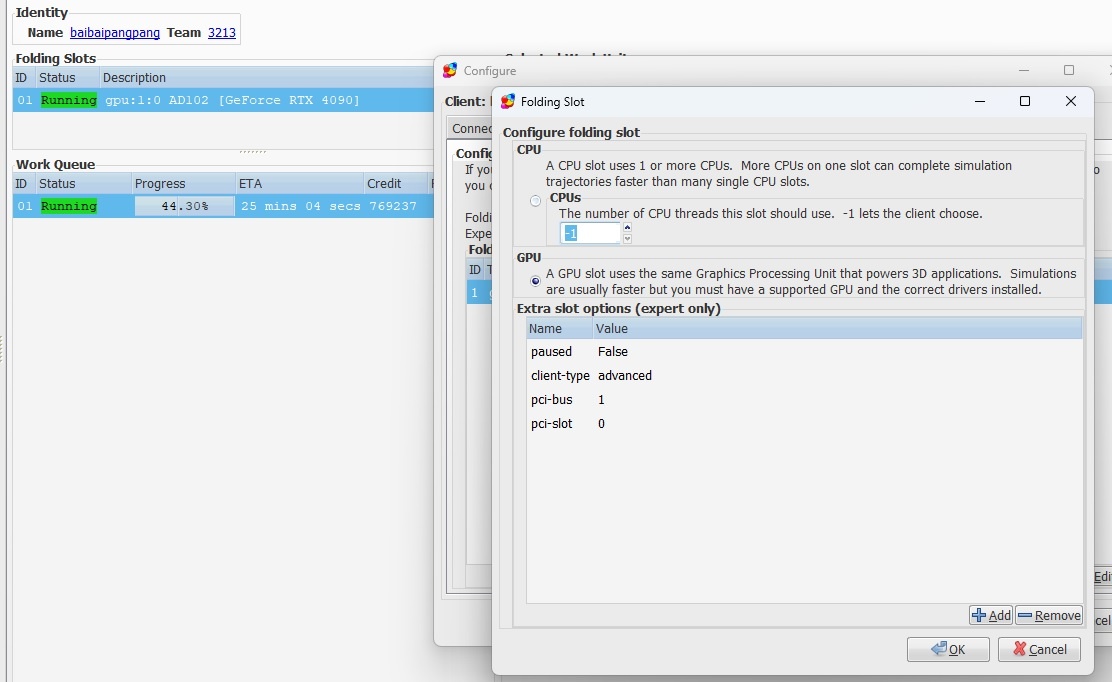
Task: Click the Value column header in extra options
Action: pos(837,328)
